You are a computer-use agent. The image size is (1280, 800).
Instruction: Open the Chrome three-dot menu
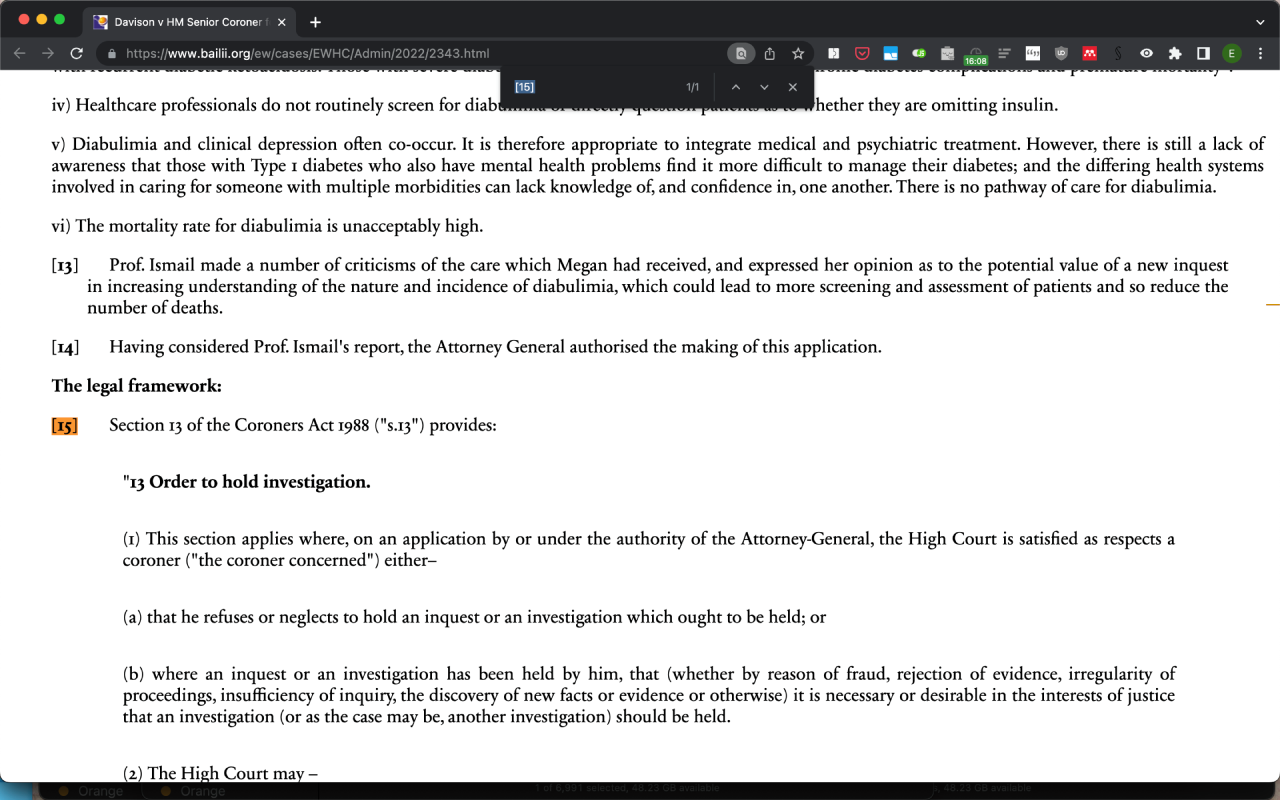click(x=1260, y=53)
